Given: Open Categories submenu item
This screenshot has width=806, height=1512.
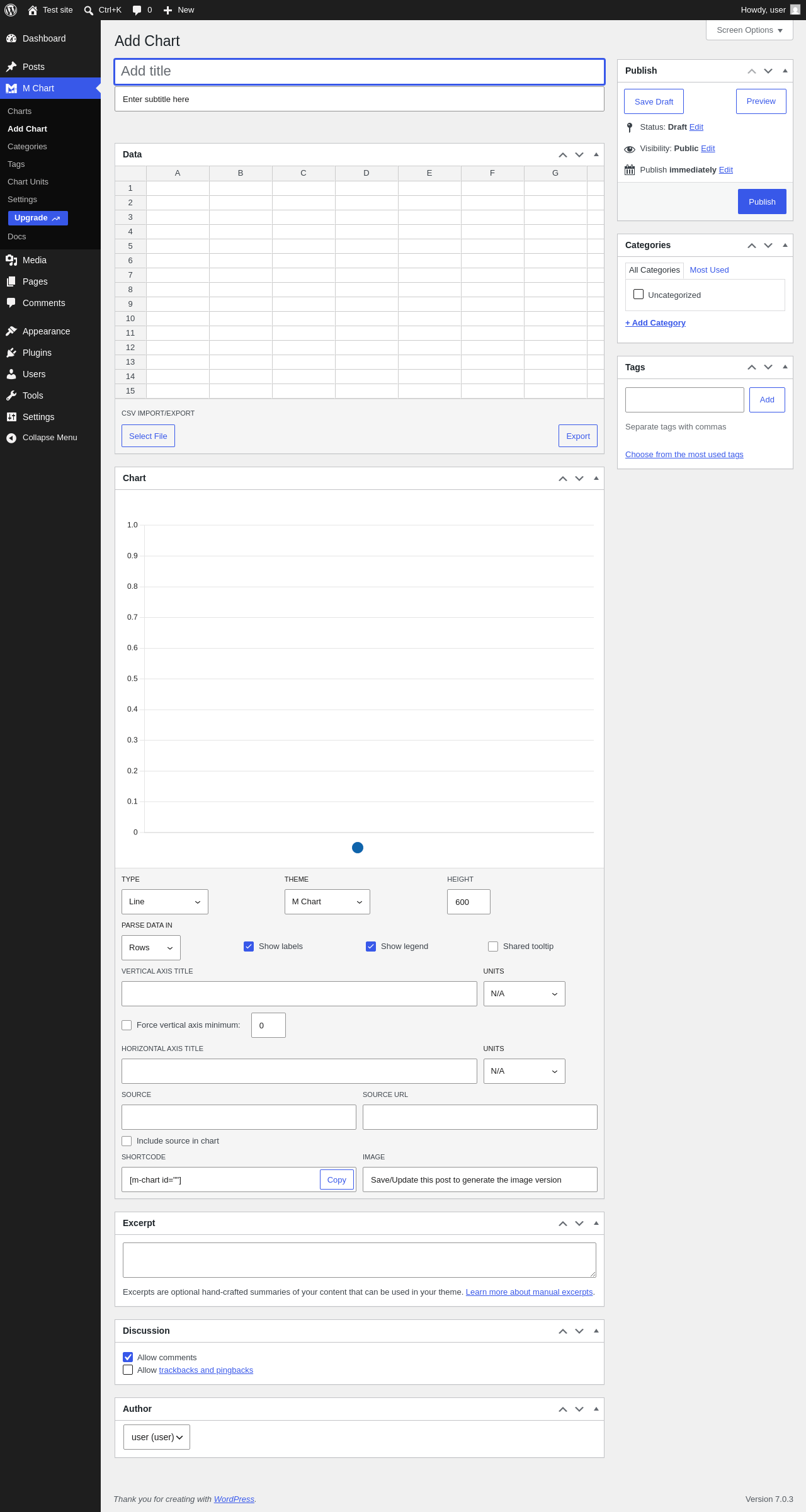Looking at the screenshot, I should pos(27,147).
